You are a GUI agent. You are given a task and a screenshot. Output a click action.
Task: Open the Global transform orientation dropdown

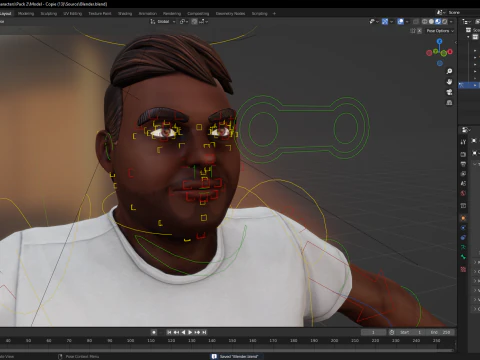163,21
